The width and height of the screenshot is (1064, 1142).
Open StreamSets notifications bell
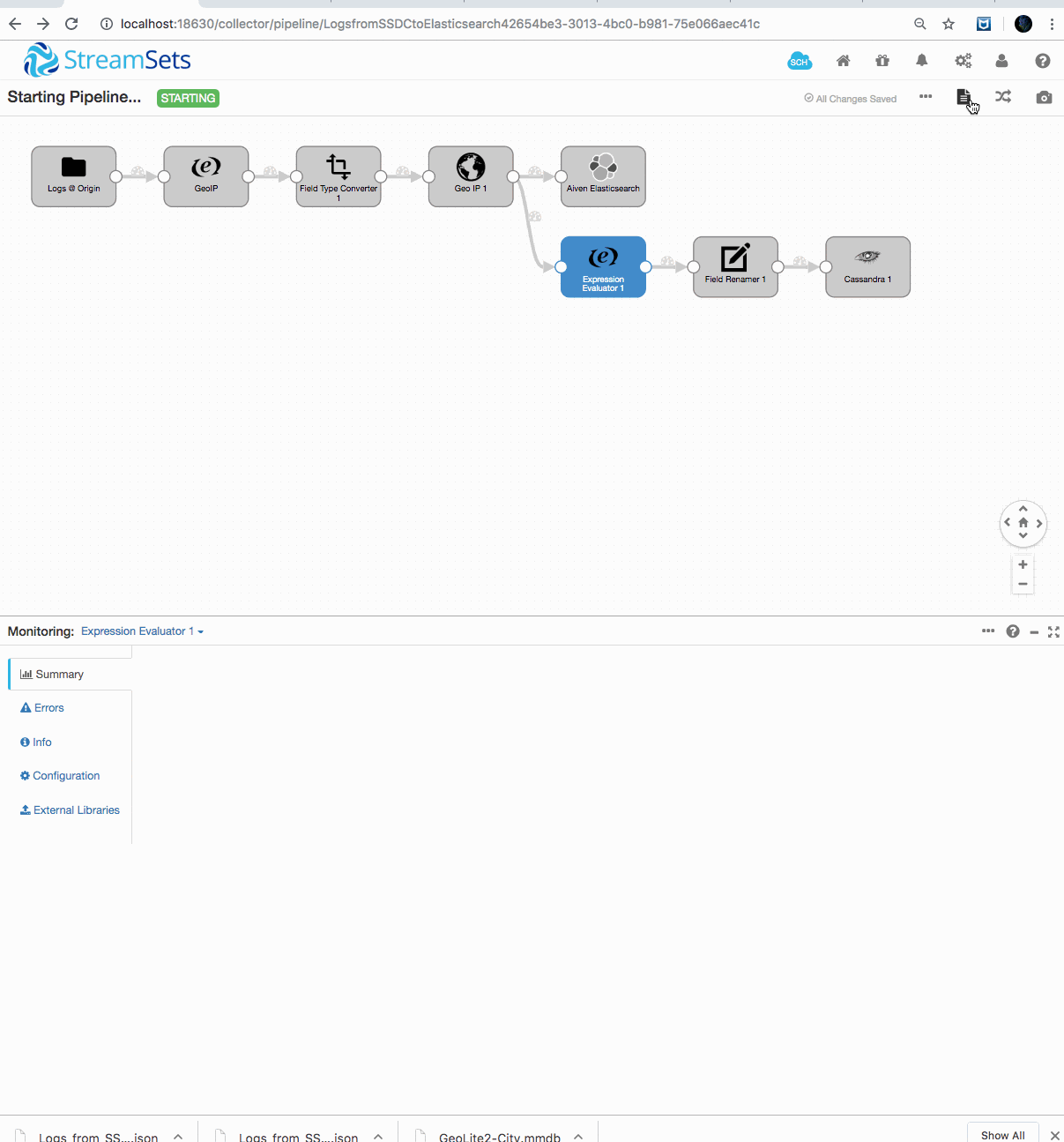[921, 60]
